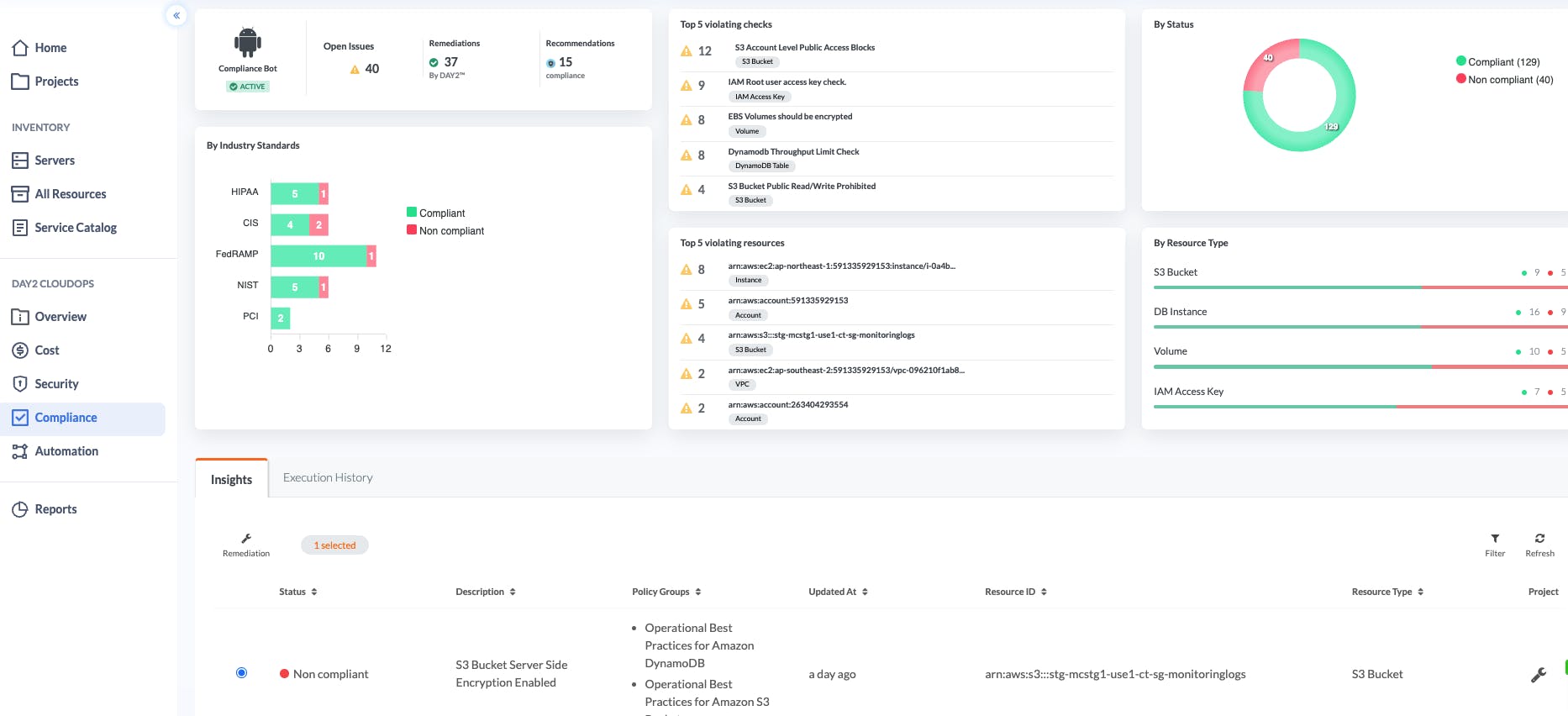Toggle the Compliant legend in Industry Standards chart

(x=436, y=213)
